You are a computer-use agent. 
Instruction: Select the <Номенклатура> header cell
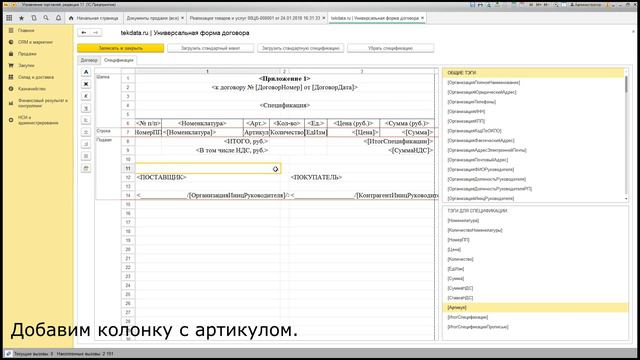point(202,123)
